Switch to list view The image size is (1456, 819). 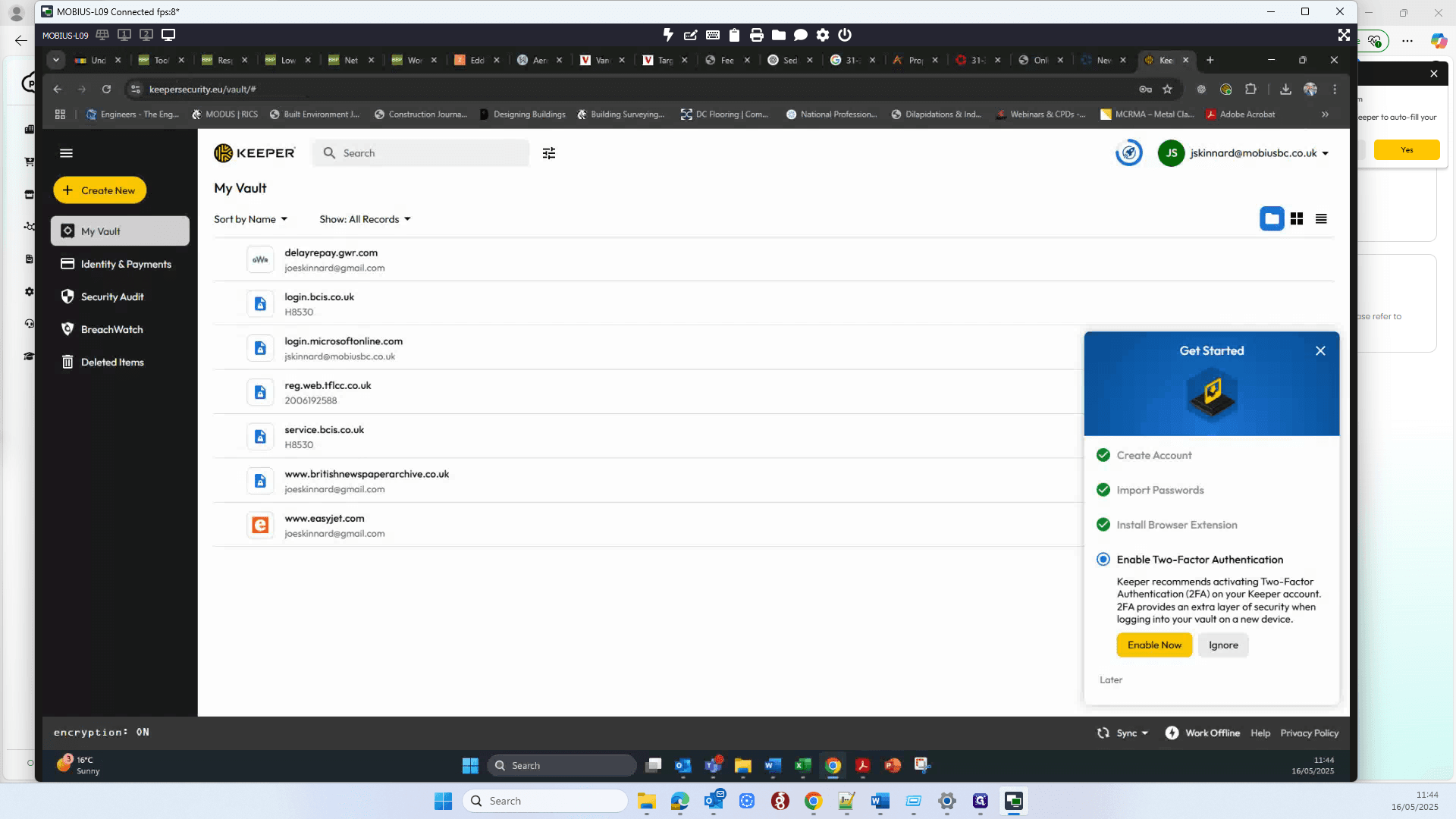[1321, 218]
